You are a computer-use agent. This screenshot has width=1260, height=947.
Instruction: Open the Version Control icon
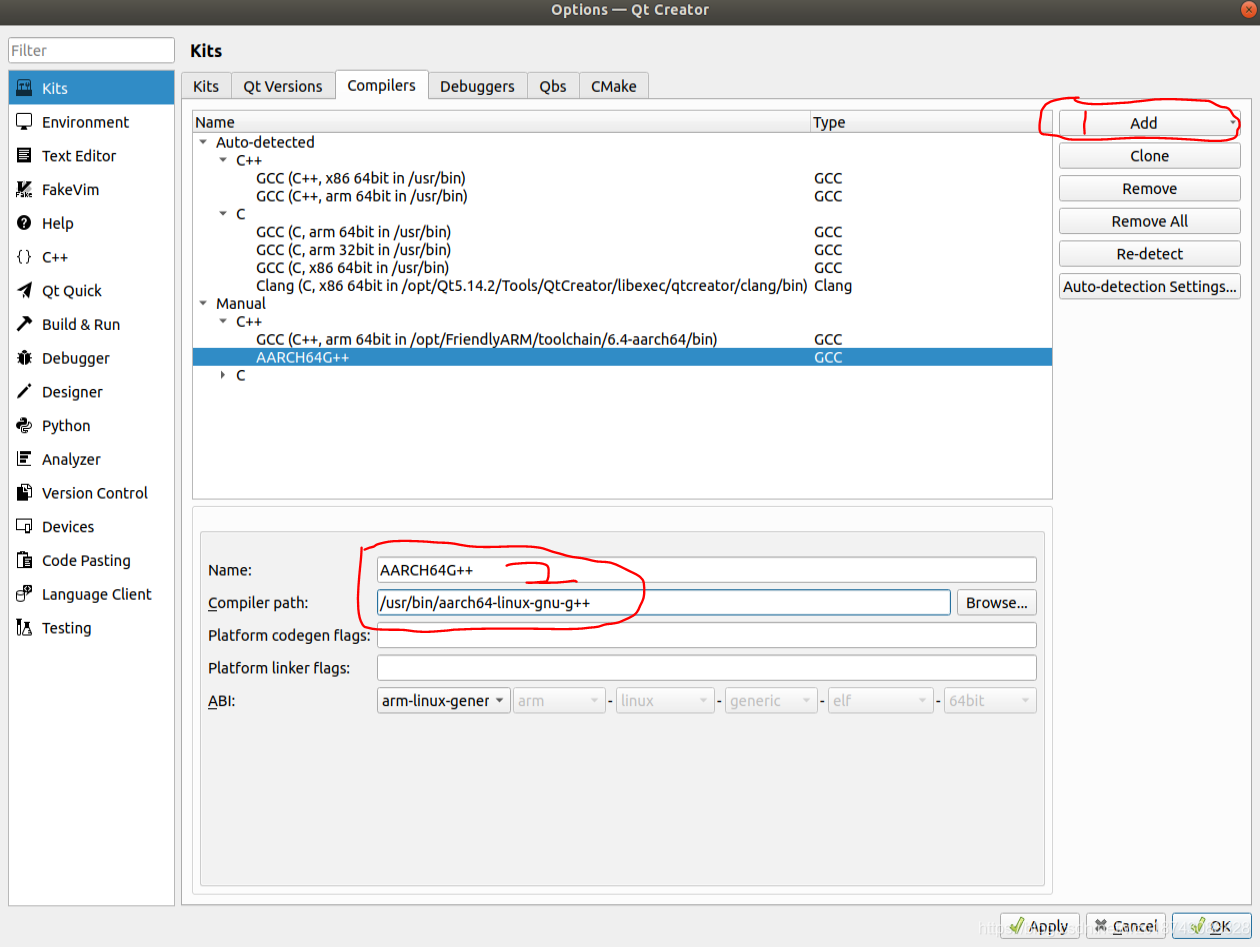24,493
